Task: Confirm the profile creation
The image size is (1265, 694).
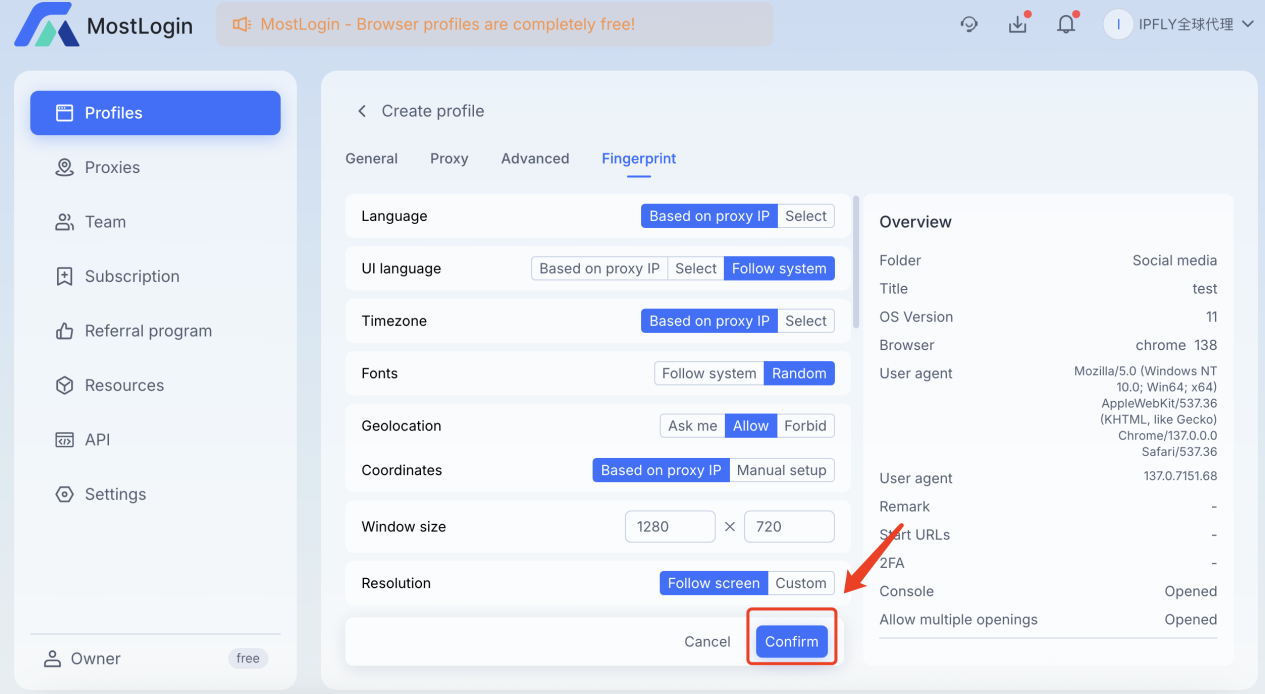Action: 792,642
